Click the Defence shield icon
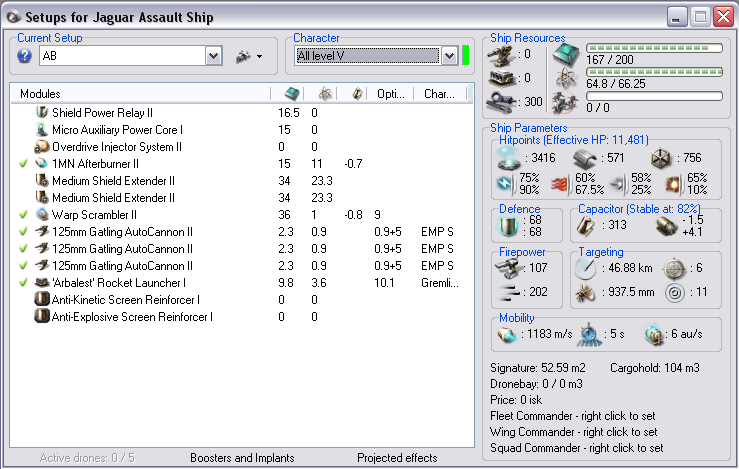 tap(509, 226)
